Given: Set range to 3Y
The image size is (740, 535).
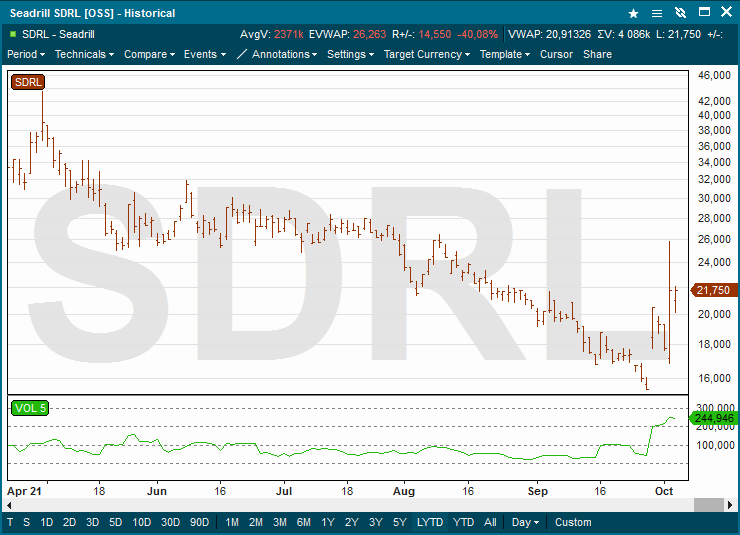Looking at the screenshot, I should point(376,522).
